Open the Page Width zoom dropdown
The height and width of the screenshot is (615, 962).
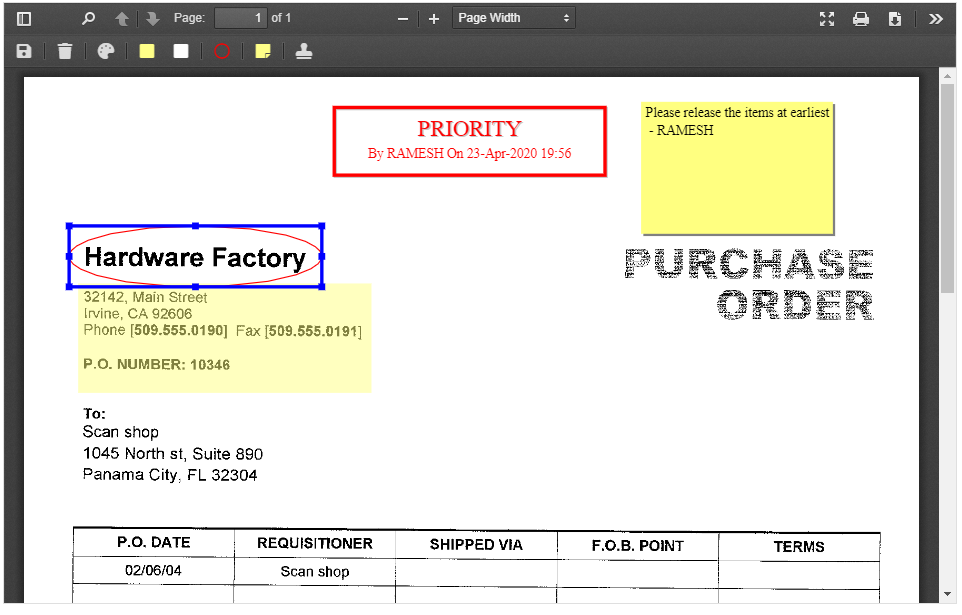pyautogui.click(x=513, y=17)
